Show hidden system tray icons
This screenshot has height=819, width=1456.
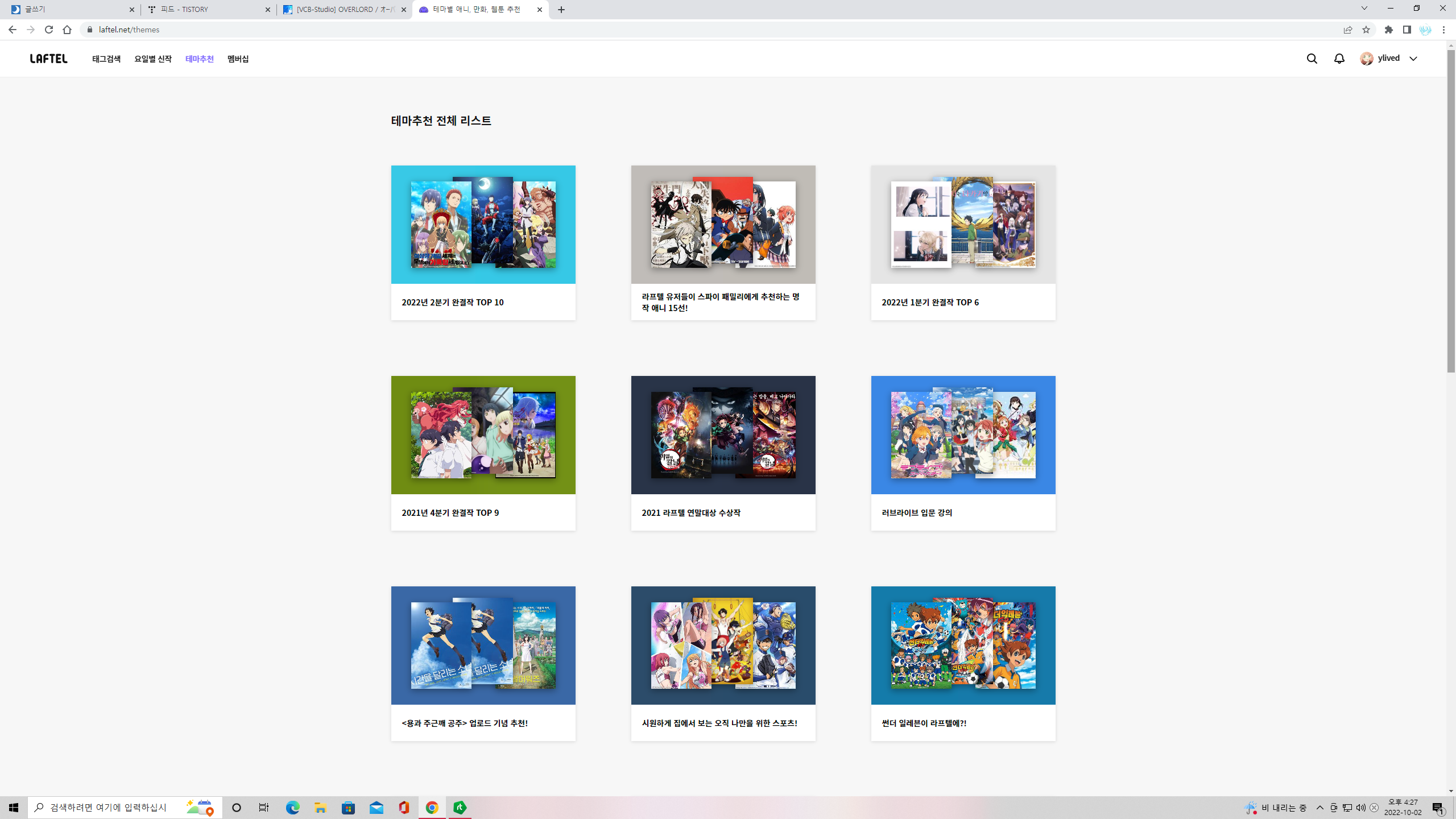[1320, 808]
